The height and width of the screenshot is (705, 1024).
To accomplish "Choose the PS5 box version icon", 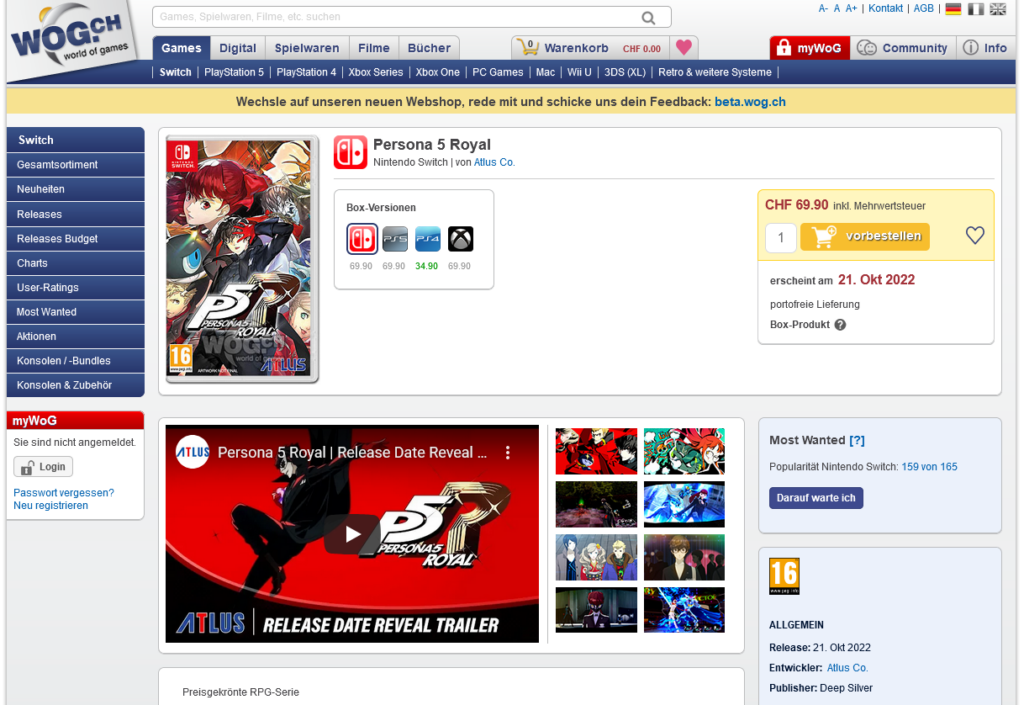I will 395,239.
